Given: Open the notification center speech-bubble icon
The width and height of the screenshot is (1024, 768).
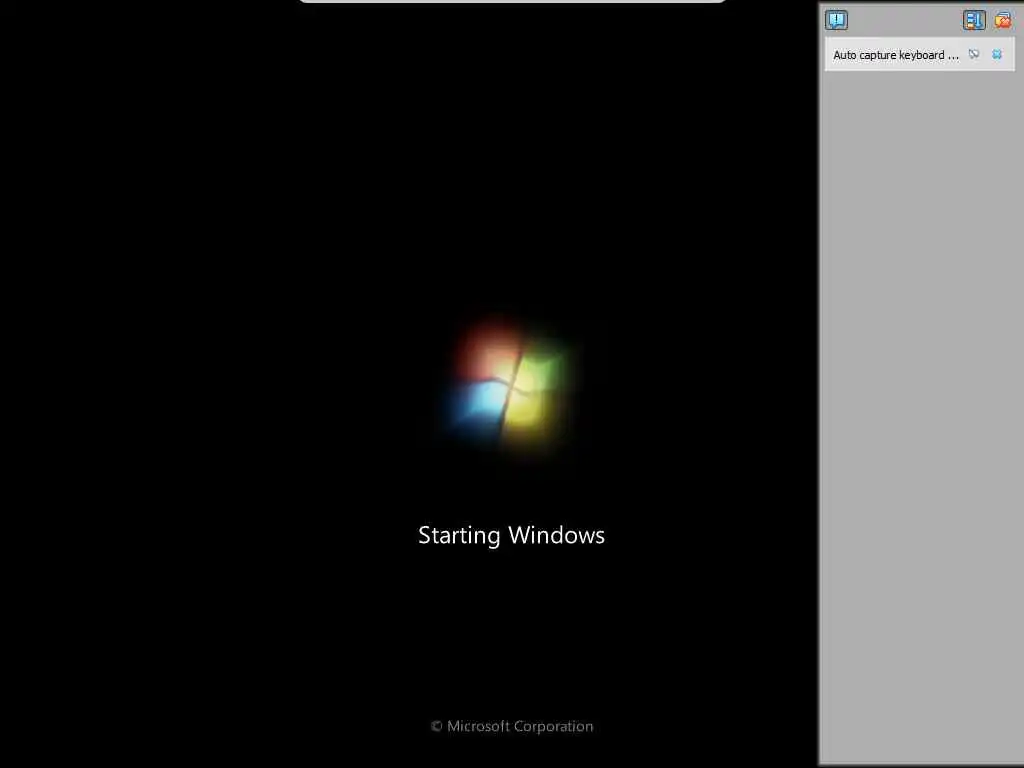Looking at the screenshot, I should point(836,20).
